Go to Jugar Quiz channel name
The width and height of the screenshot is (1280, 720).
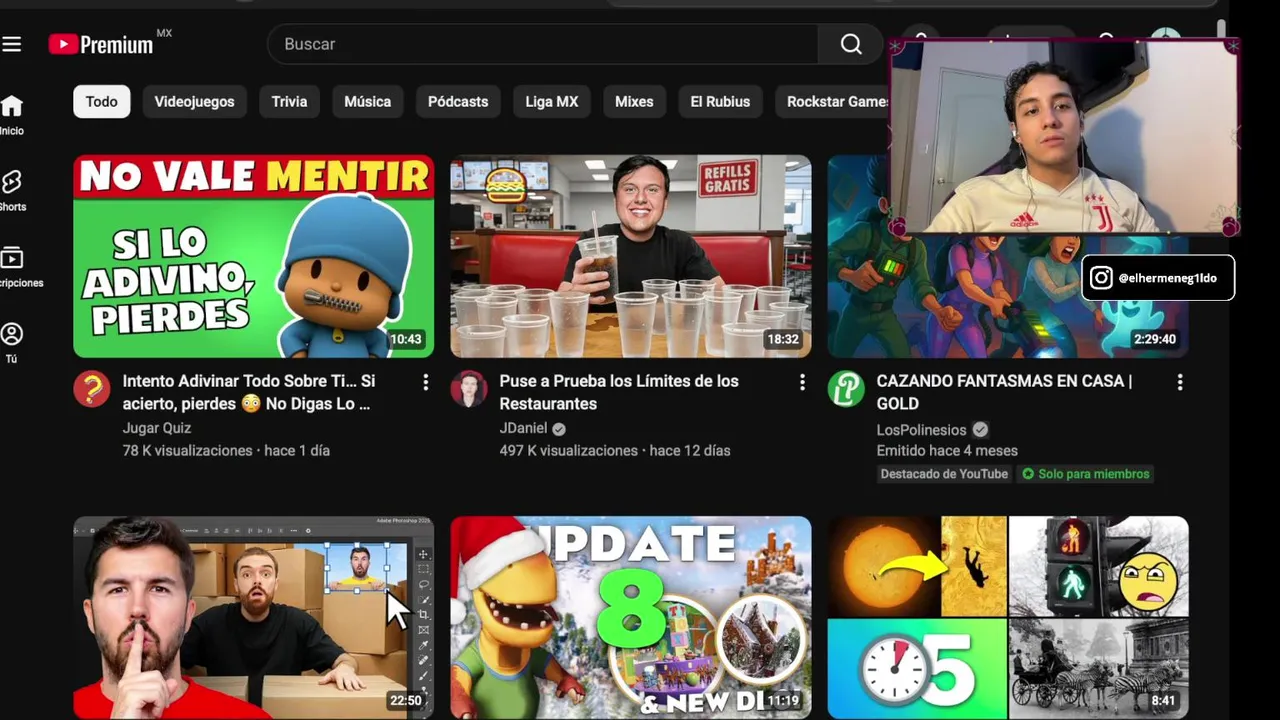pos(156,428)
